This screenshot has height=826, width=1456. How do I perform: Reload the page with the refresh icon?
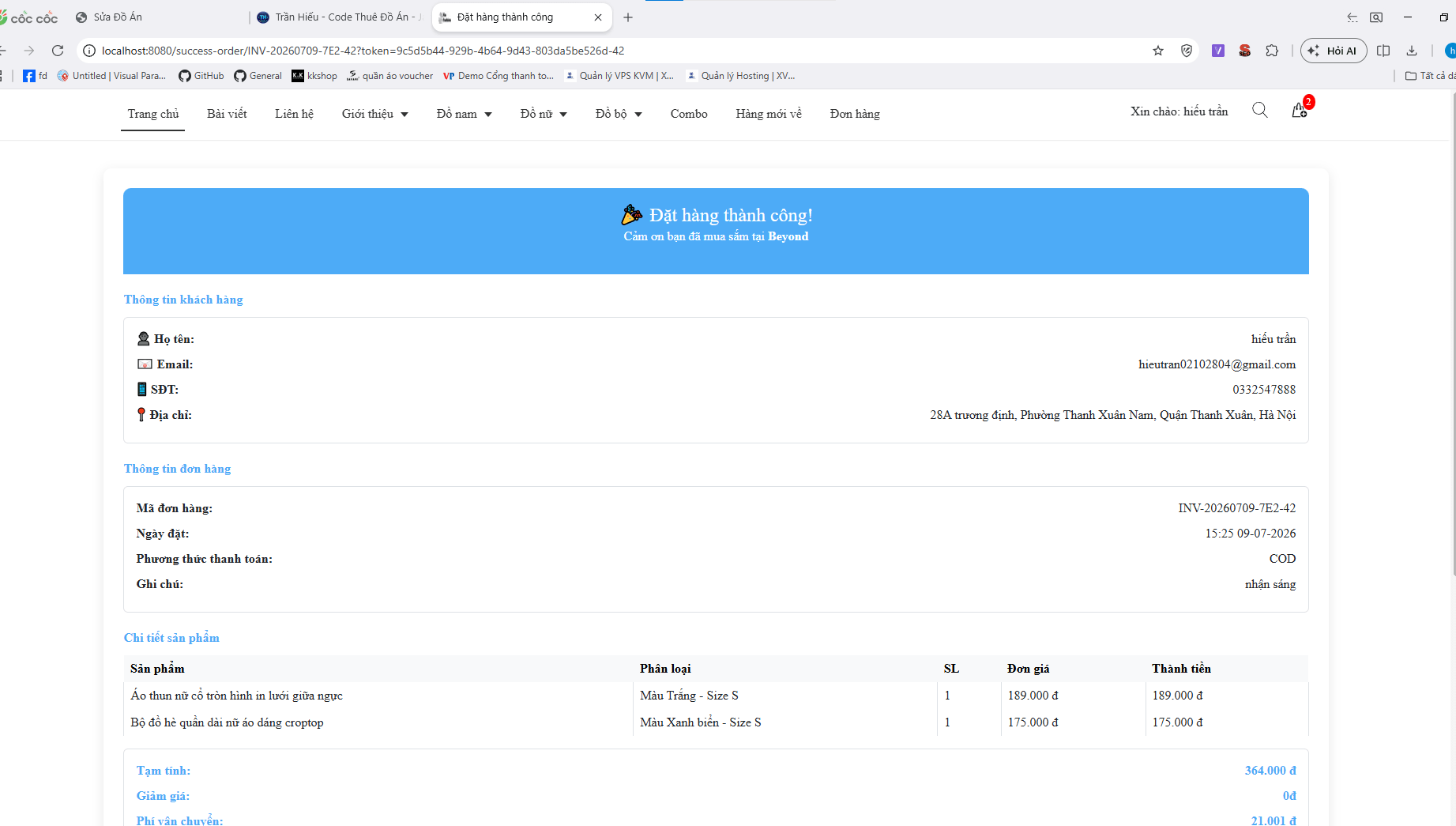pyautogui.click(x=58, y=51)
